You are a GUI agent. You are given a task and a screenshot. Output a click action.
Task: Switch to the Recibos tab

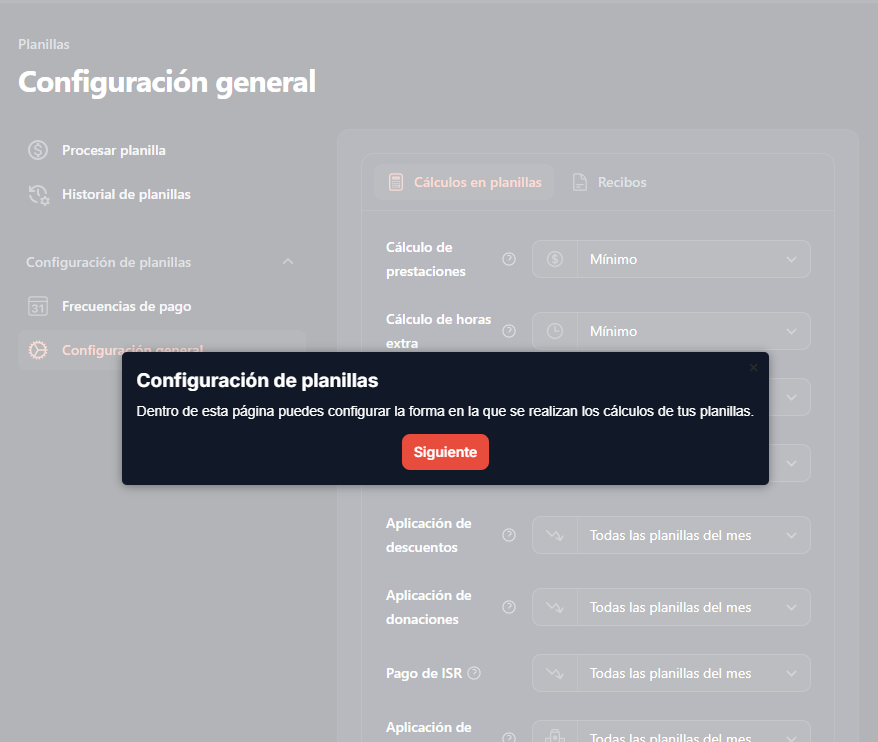(x=609, y=182)
